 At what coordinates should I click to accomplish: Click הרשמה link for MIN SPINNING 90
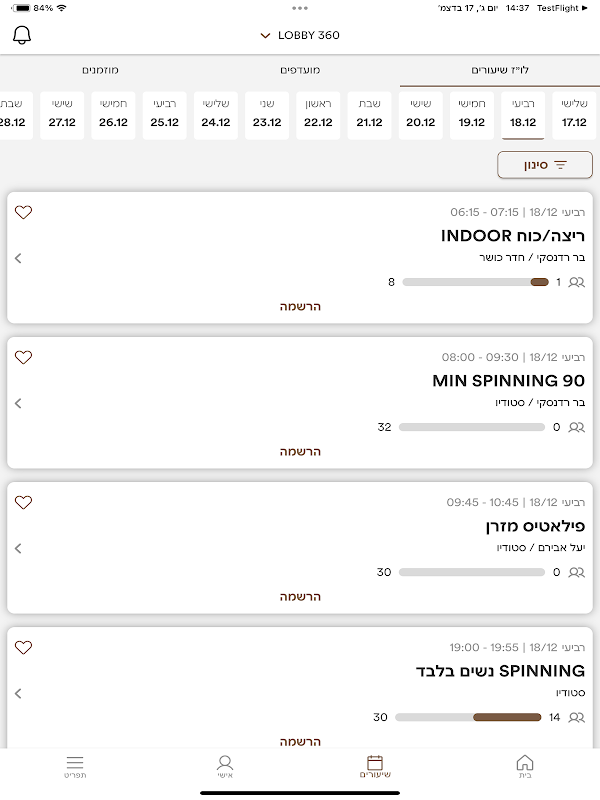(x=300, y=452)
